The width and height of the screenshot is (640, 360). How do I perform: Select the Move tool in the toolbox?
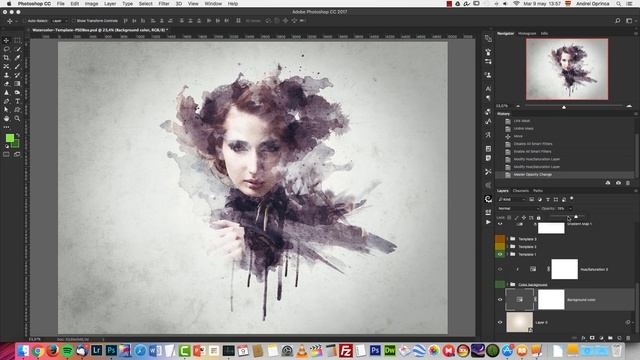(7, 40)
